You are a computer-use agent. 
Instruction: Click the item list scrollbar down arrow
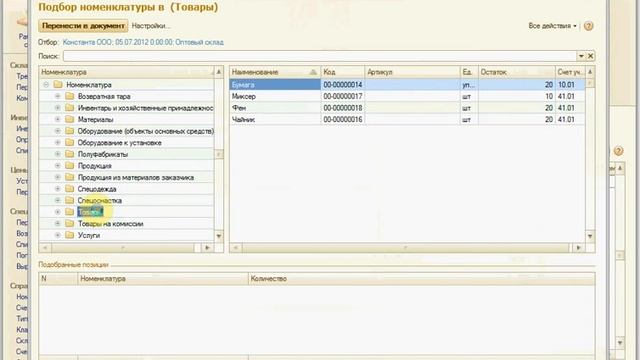[590, 236]
